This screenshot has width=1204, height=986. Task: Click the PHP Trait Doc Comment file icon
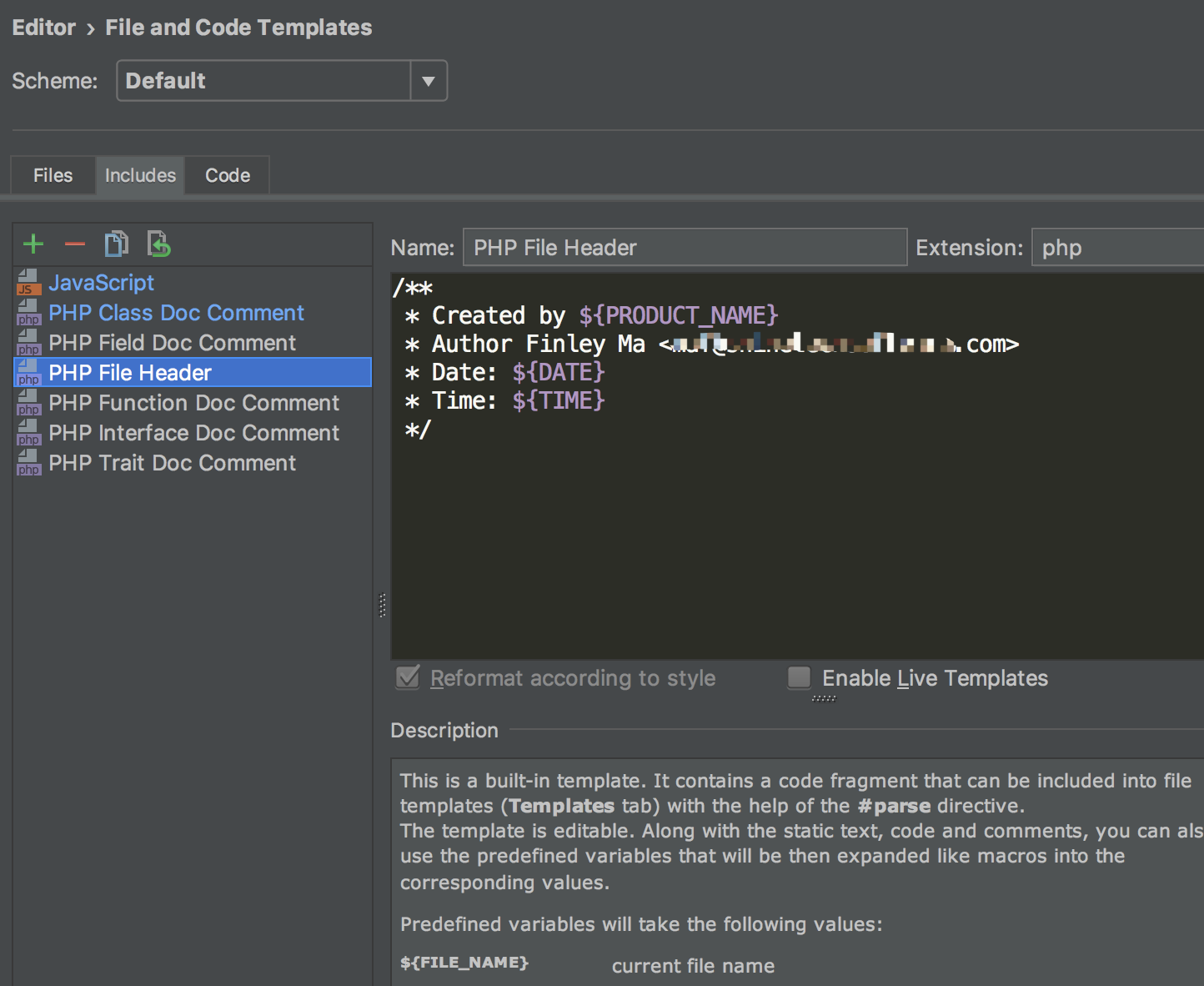[28, 463]
